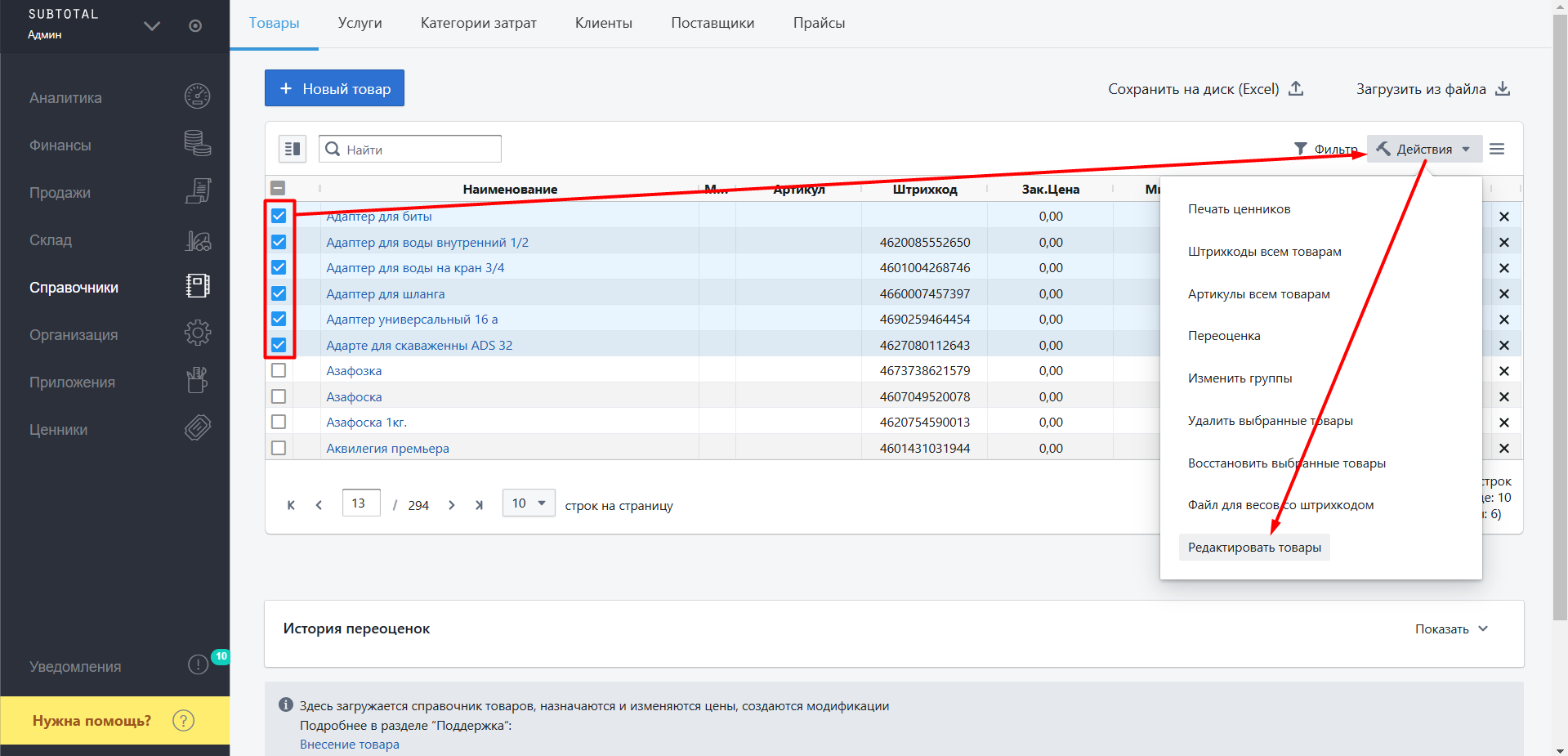Uncheck Адаптер для воды на кран 3/4
This screenshot has width=1568, height=756.
[x=279, y=267]
